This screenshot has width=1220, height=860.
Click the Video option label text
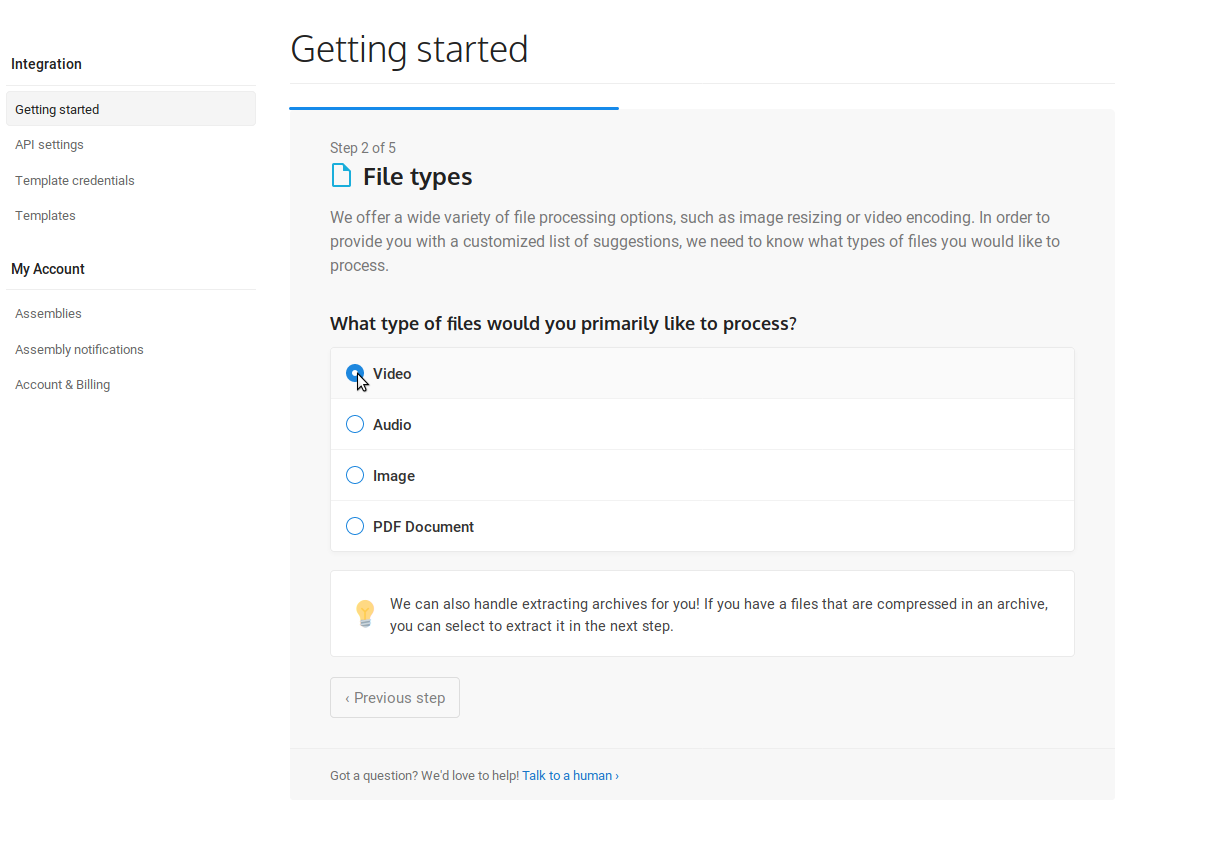[392, 374]
